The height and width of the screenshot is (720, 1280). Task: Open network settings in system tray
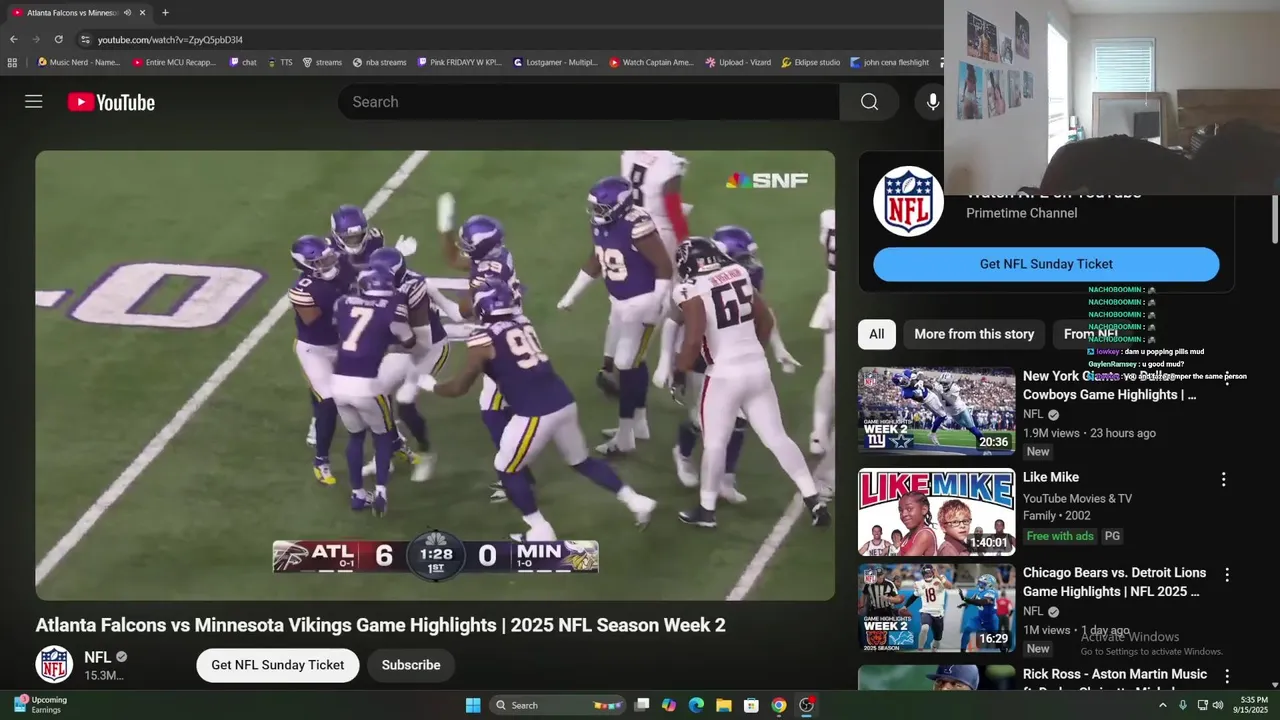[1202, 705]
